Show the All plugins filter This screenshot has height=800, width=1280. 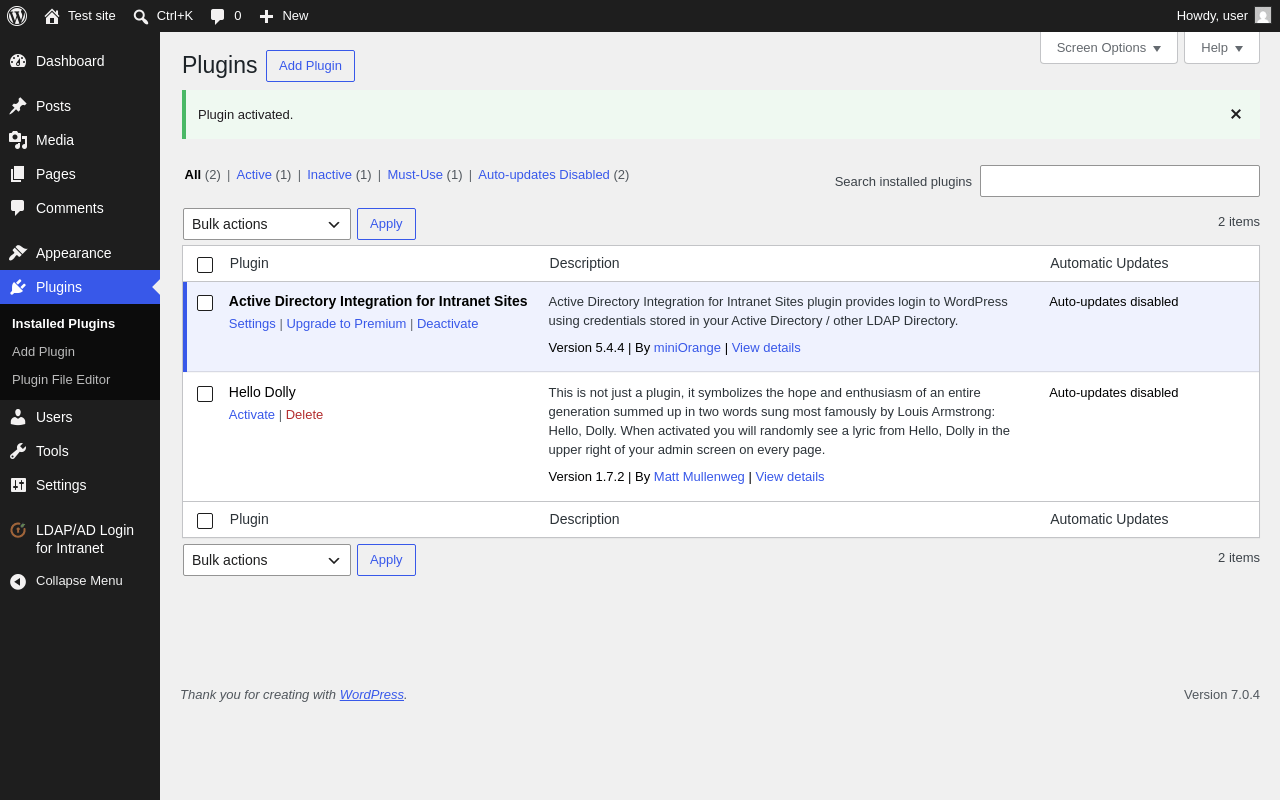coord(193,175)
